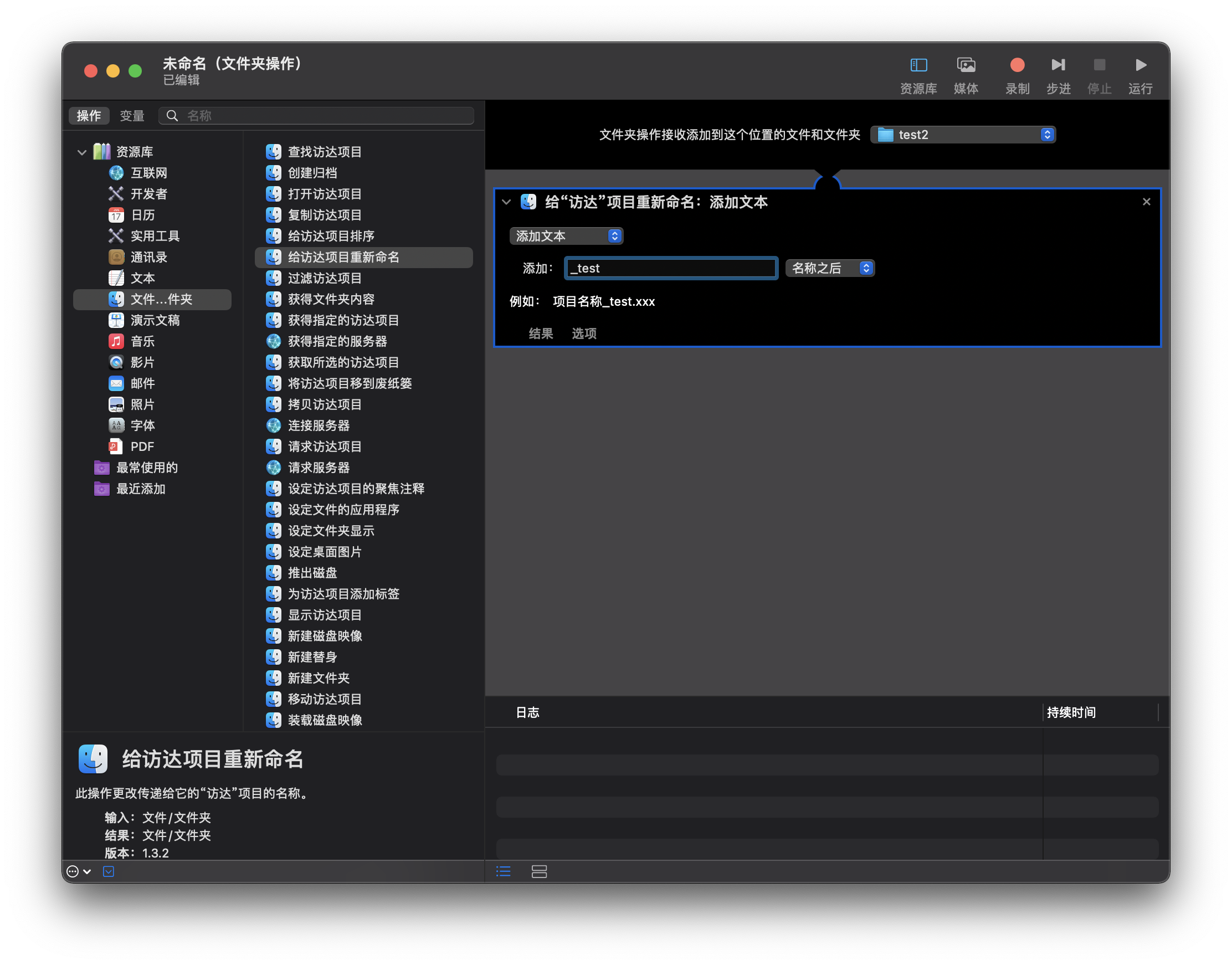Viewport: 1232px width, 965px height.
Task: Click the 选项 button in the action
Action: [x=583, y=333]
